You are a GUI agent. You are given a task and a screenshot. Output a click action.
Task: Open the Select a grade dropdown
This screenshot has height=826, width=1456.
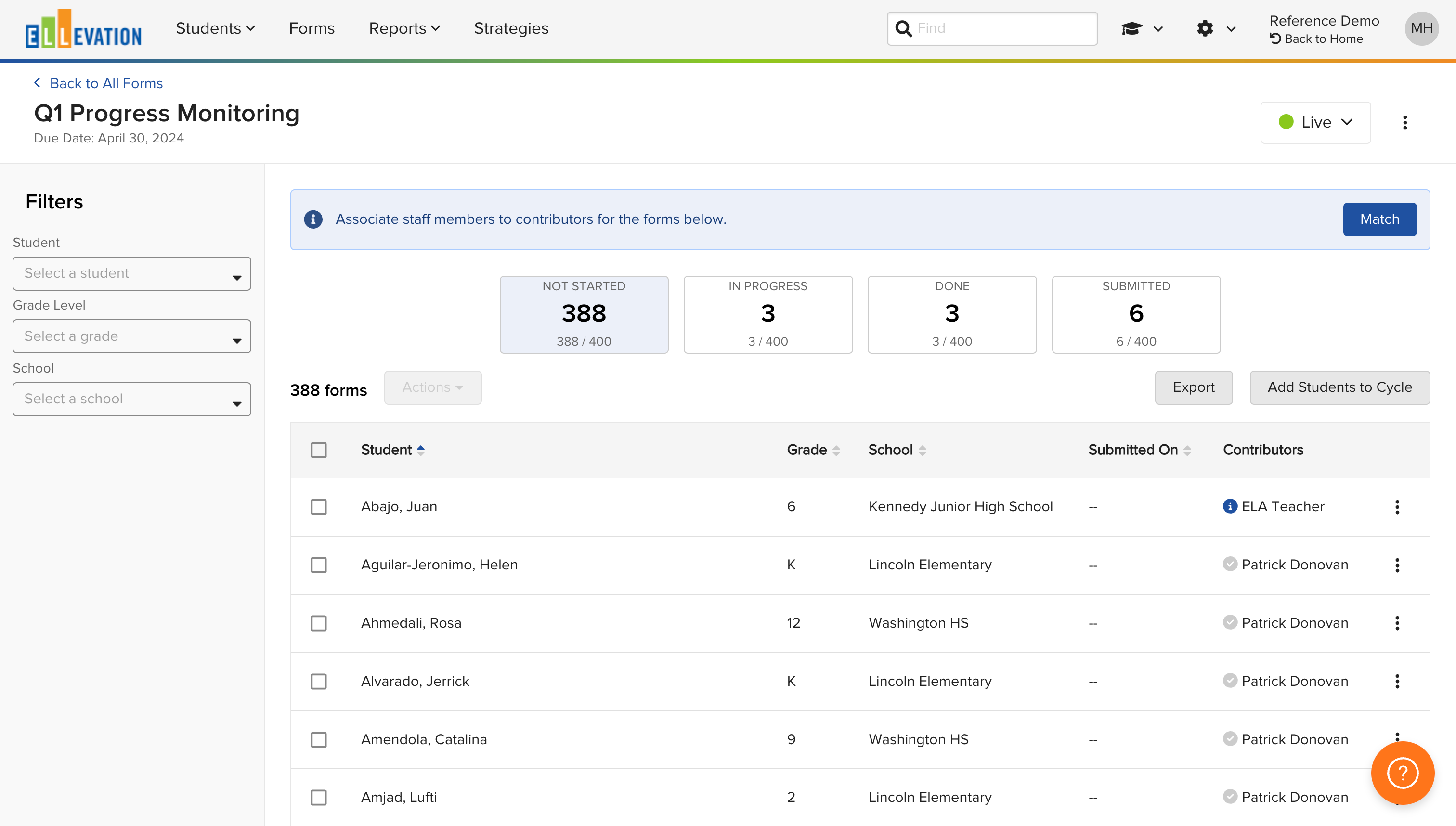131,336
